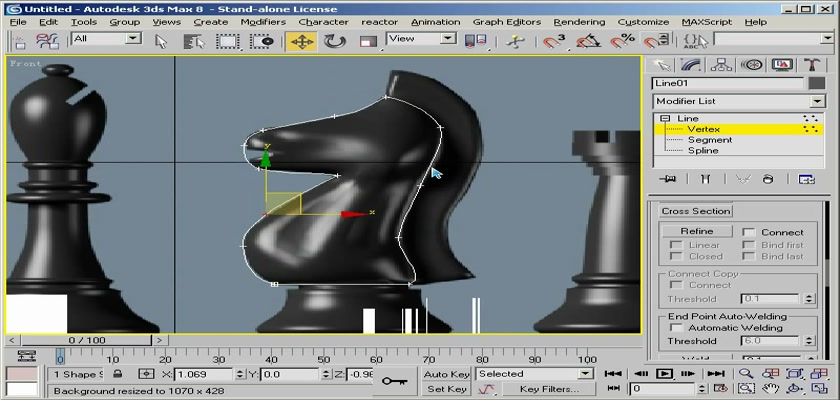
Task: Activate Select and Move tool
Action: click(301, 41)
